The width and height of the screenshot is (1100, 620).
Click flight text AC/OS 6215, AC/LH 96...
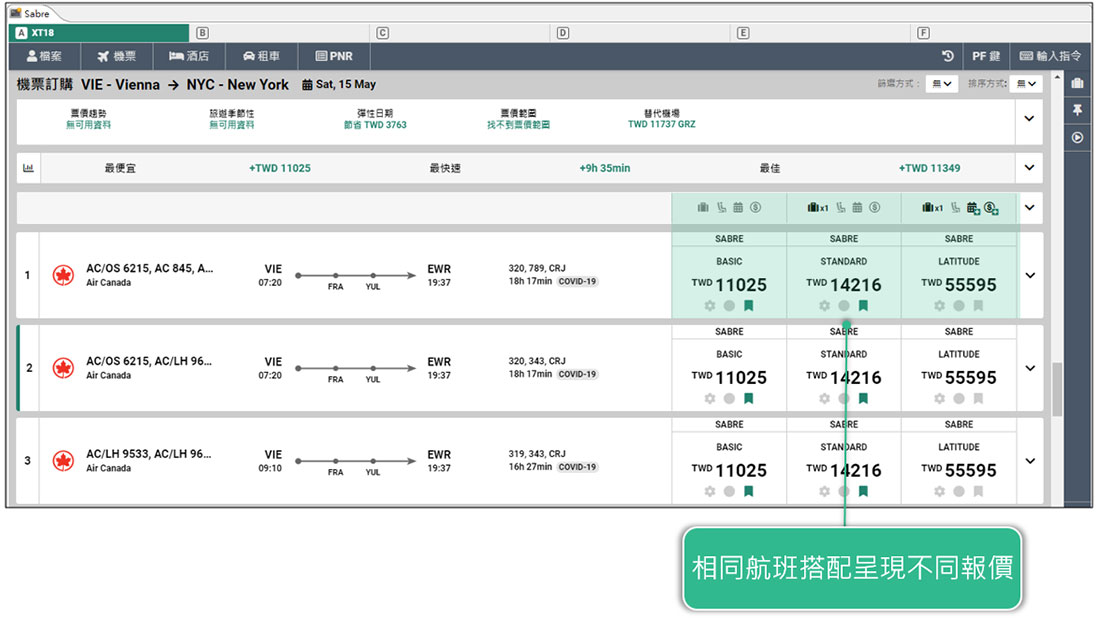149,361
